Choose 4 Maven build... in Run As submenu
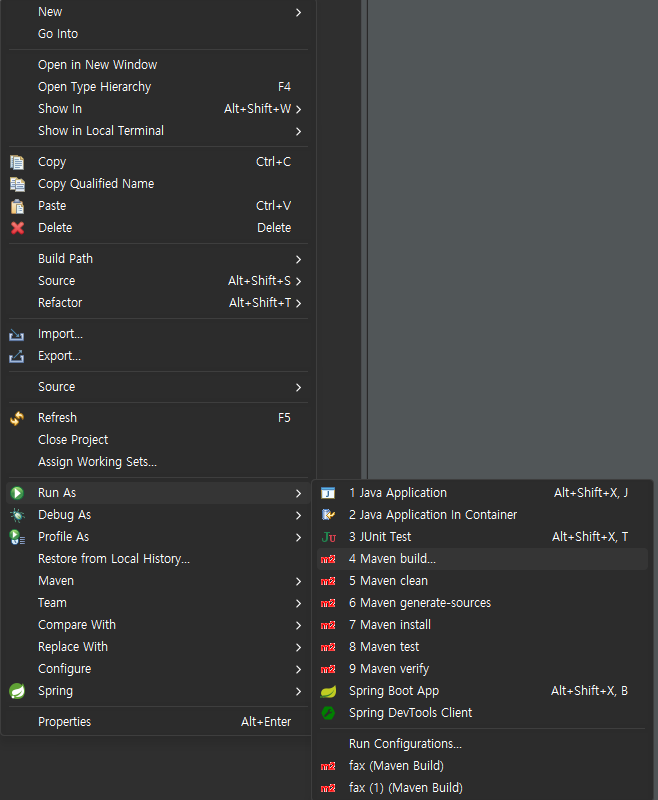The image size is (658, 800). pyautogui.click(x=482, y=559)
